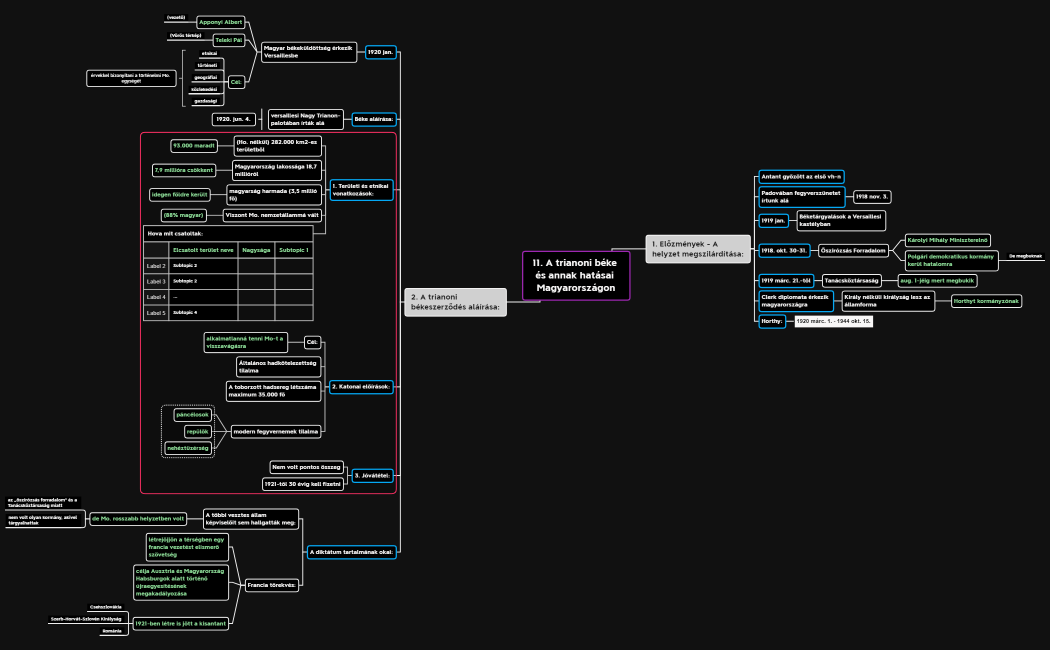
Task: Select '2. A trianoni békeszerződés aláírása' node
Action: click(456, 301)
